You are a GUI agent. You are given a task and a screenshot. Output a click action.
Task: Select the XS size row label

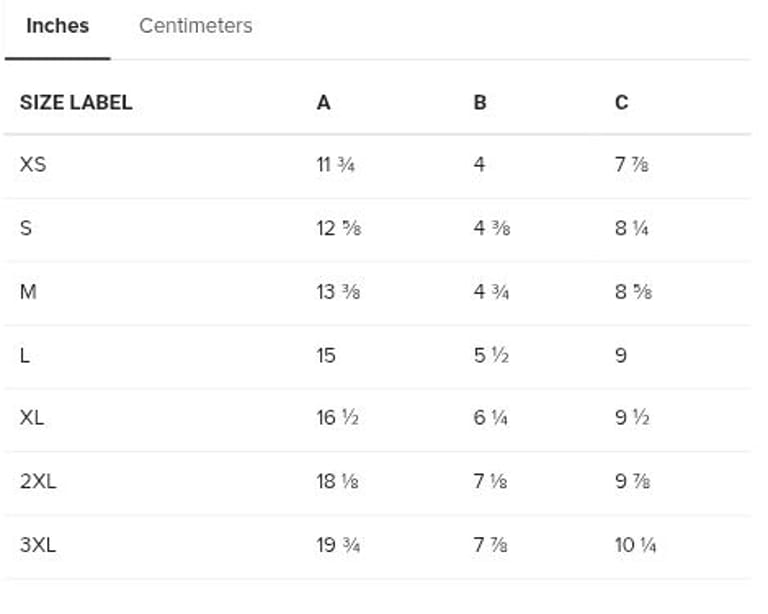pos(33,164)
